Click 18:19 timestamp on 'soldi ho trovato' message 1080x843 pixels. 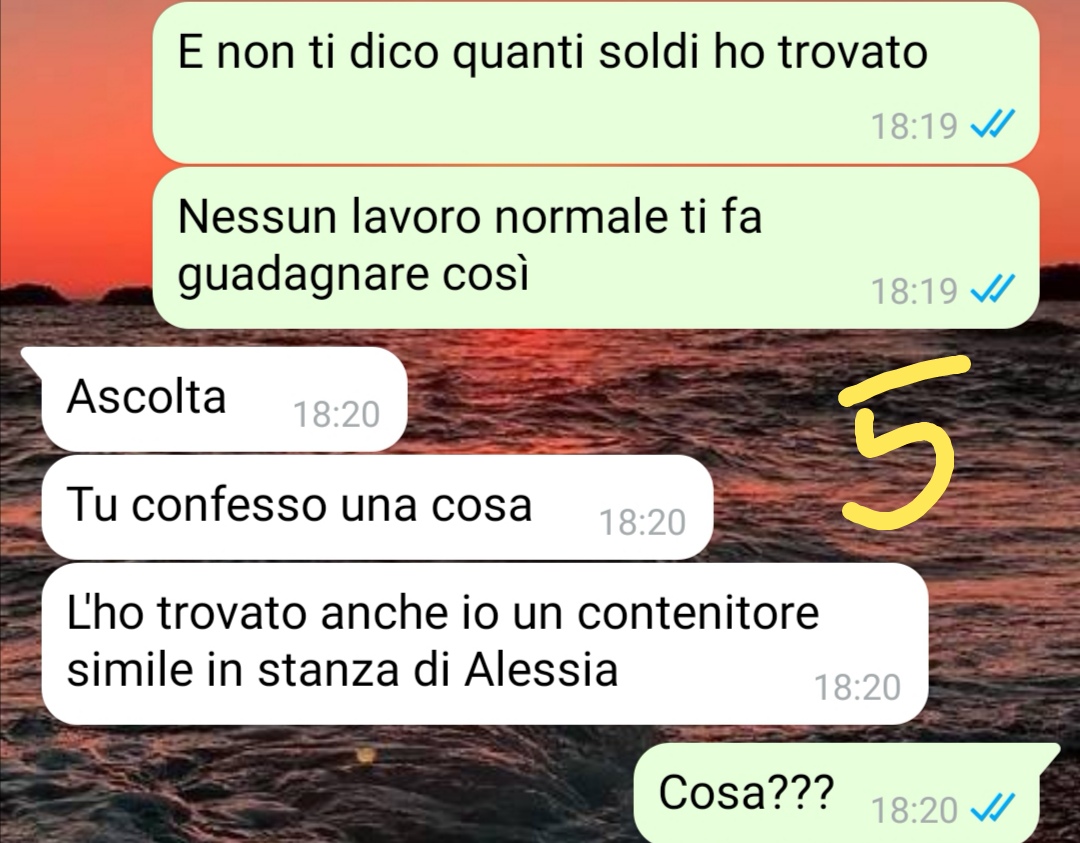pyautogui.click(x=914, y=127)
